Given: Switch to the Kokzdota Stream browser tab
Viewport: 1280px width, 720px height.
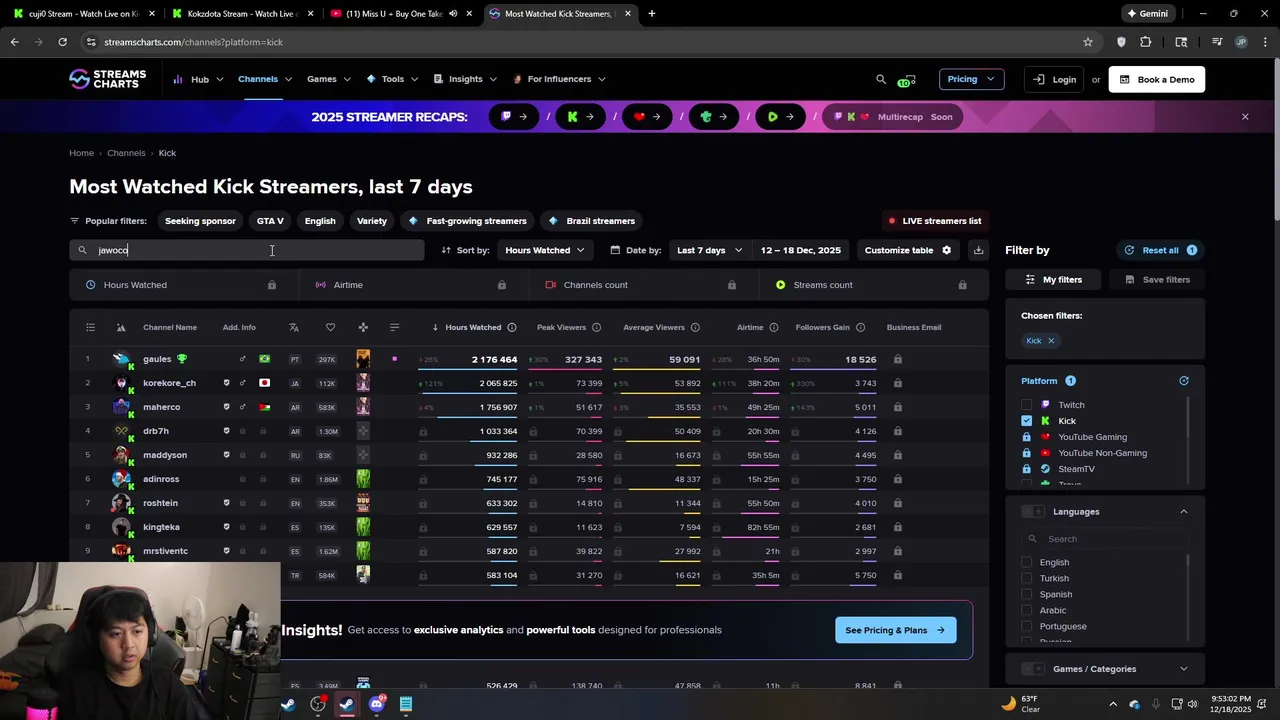Looking at the screenshot, I should point(242,14).
